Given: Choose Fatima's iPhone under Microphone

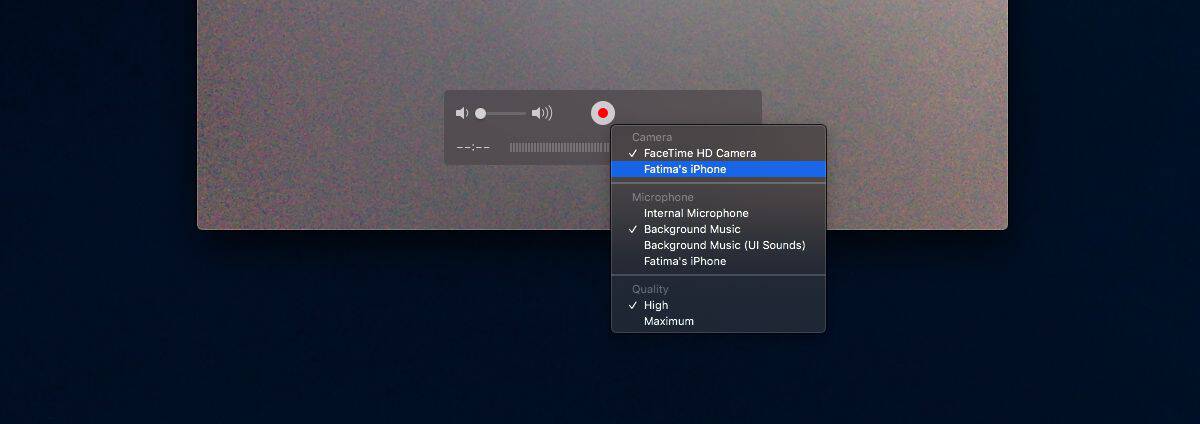Looking at the screenshot, I should [x=719, y=261].
